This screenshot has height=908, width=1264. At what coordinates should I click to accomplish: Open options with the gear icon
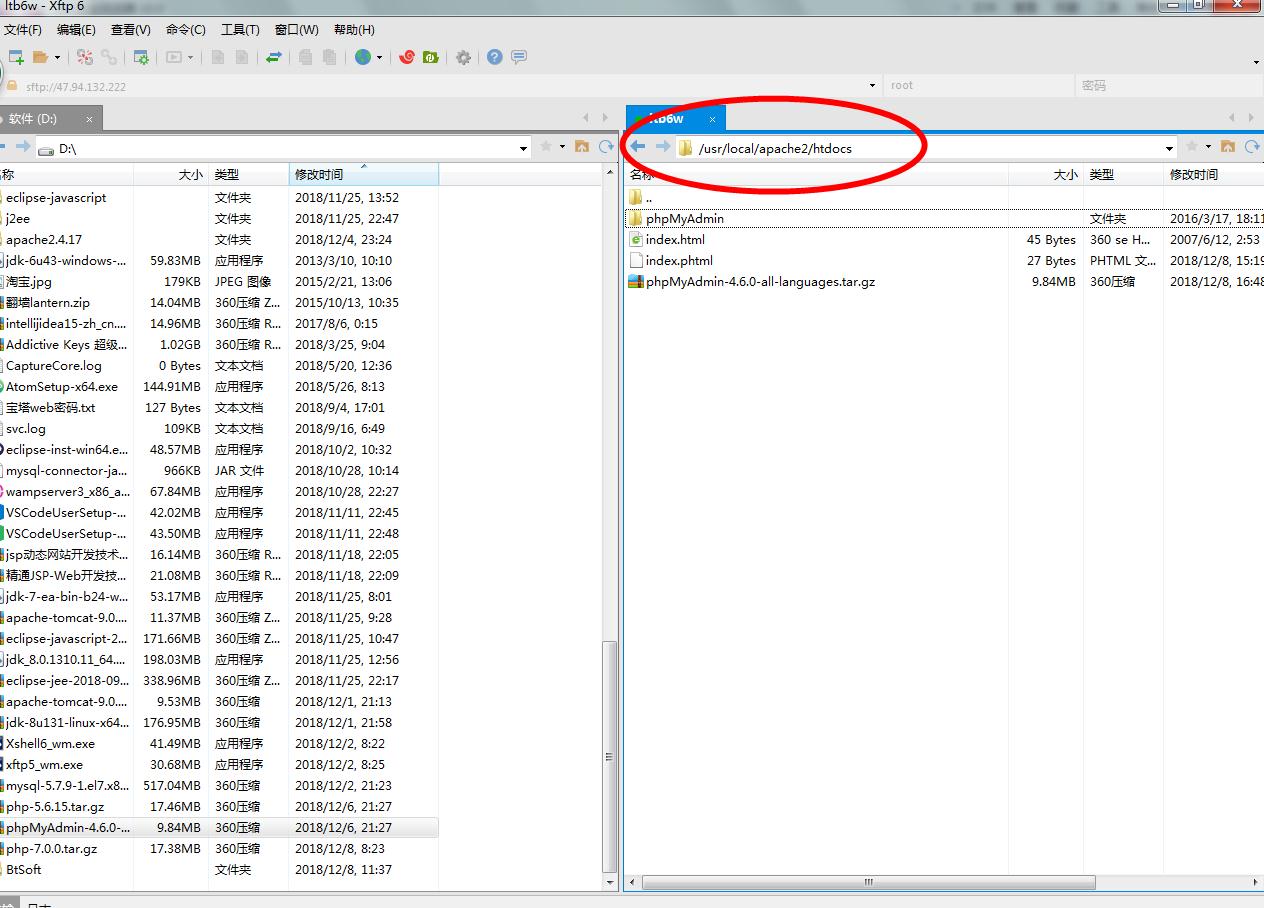pyautogui.click(x=463, y=58)
